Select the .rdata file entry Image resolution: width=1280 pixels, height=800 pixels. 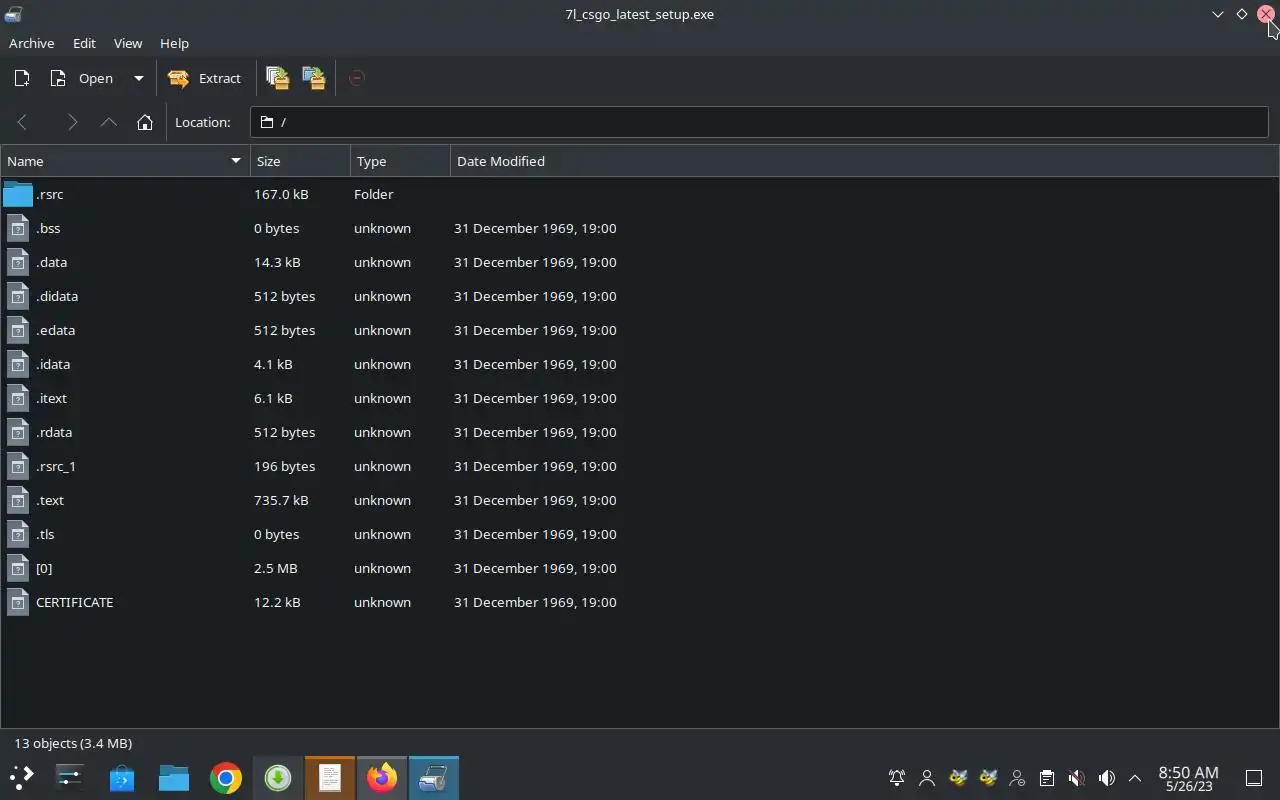tap(53, 432)
